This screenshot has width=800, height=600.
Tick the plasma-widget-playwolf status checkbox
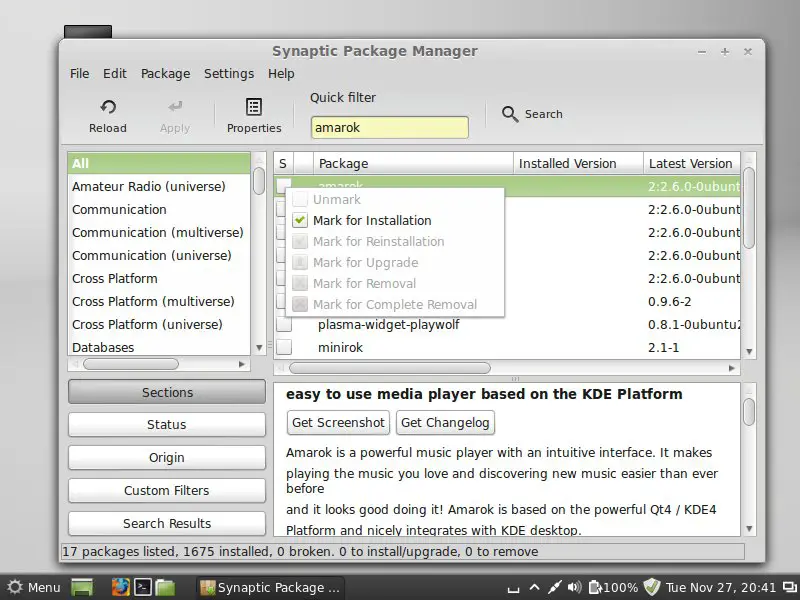point(284,324)
